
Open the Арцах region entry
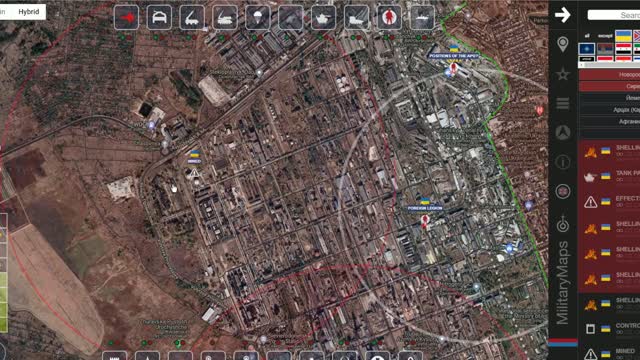(x=610, y=109)
